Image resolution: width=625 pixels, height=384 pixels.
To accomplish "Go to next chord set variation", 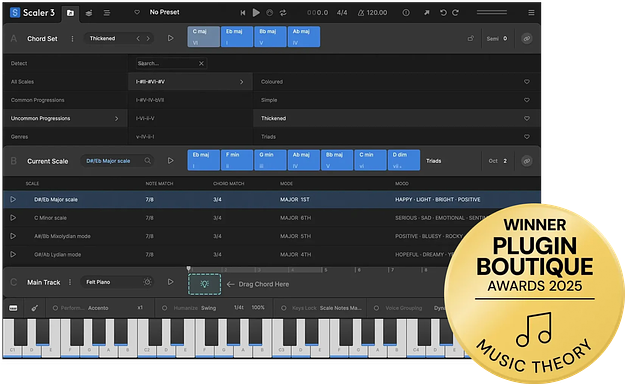I will 148,39.
